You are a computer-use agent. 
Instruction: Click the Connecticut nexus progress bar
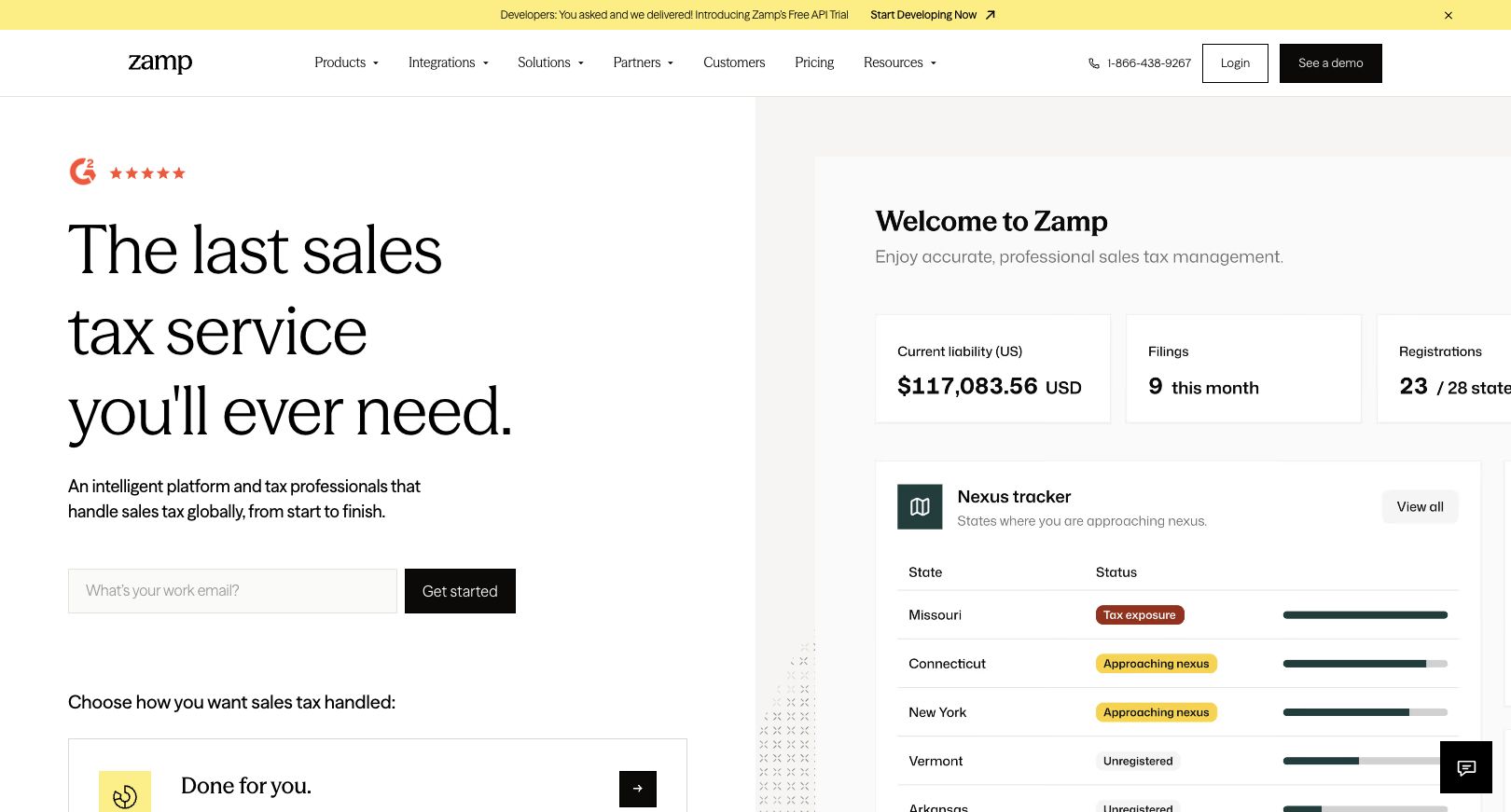click(1365, 664)
